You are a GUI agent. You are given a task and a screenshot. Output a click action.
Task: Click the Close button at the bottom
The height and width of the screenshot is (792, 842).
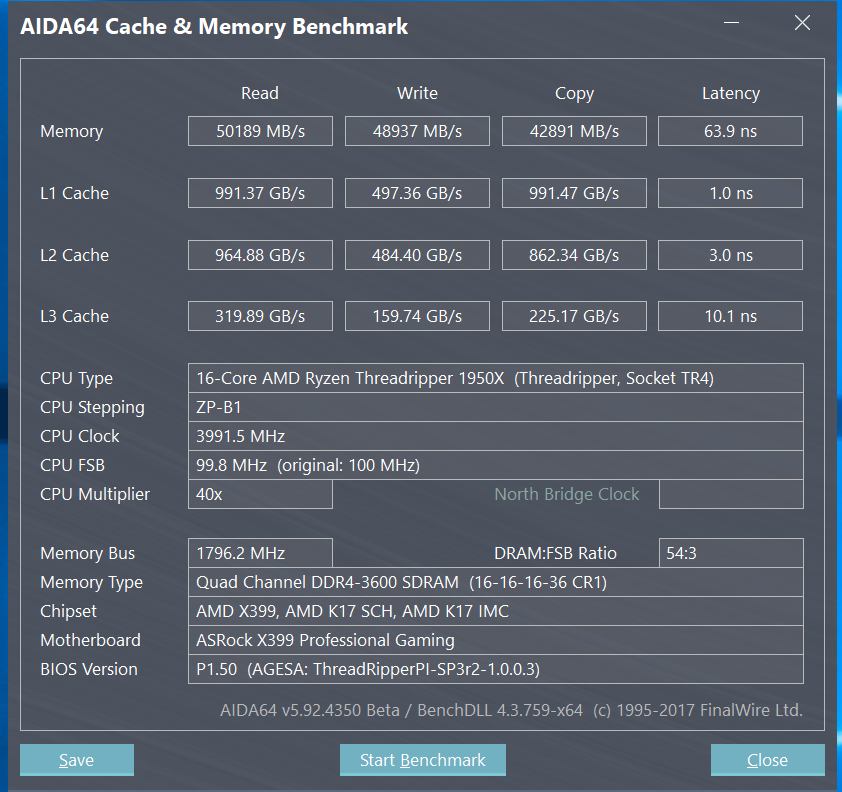(767, 760)
